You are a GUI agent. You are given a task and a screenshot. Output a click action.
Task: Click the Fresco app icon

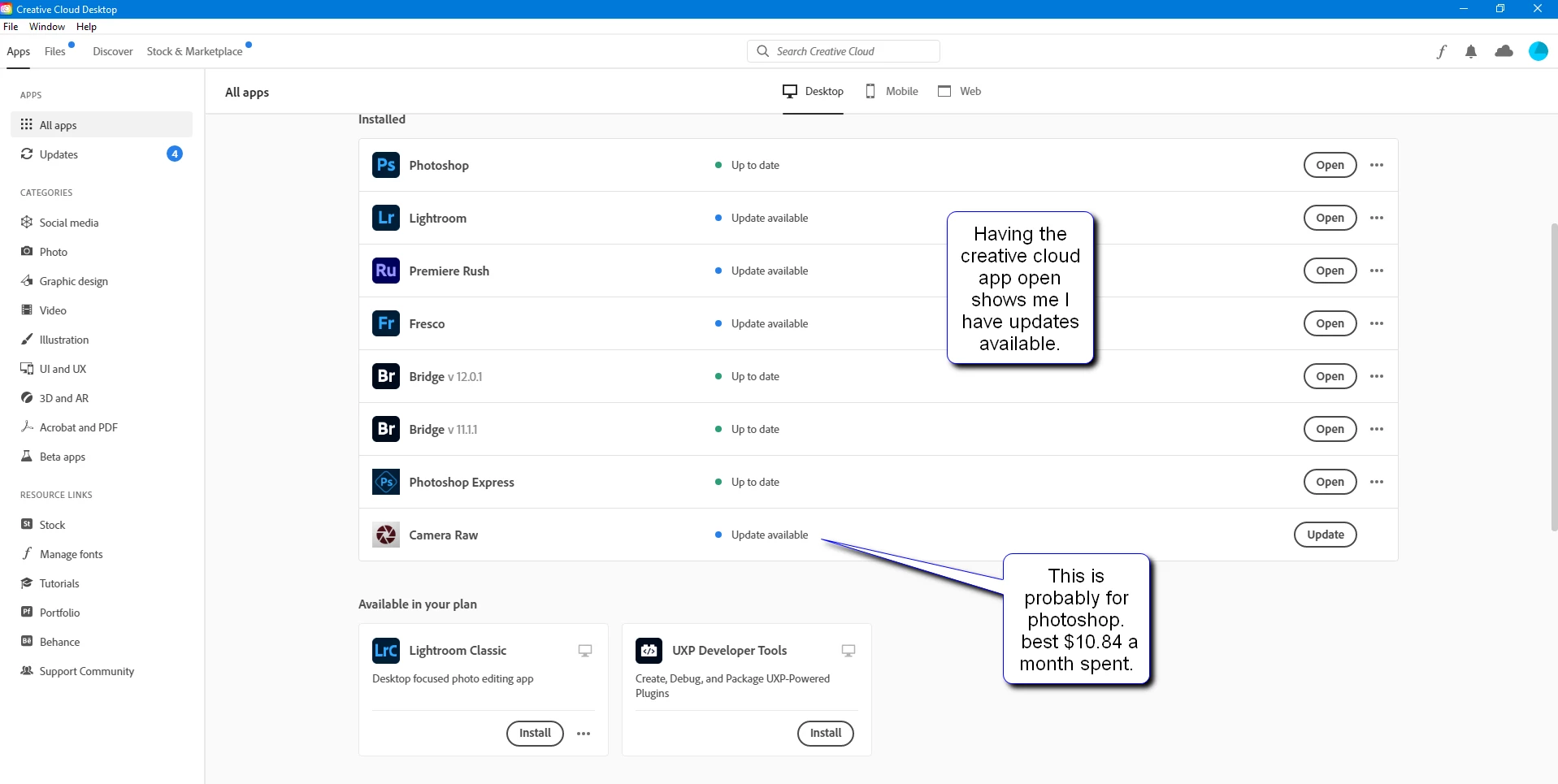(x=386, y=323)
